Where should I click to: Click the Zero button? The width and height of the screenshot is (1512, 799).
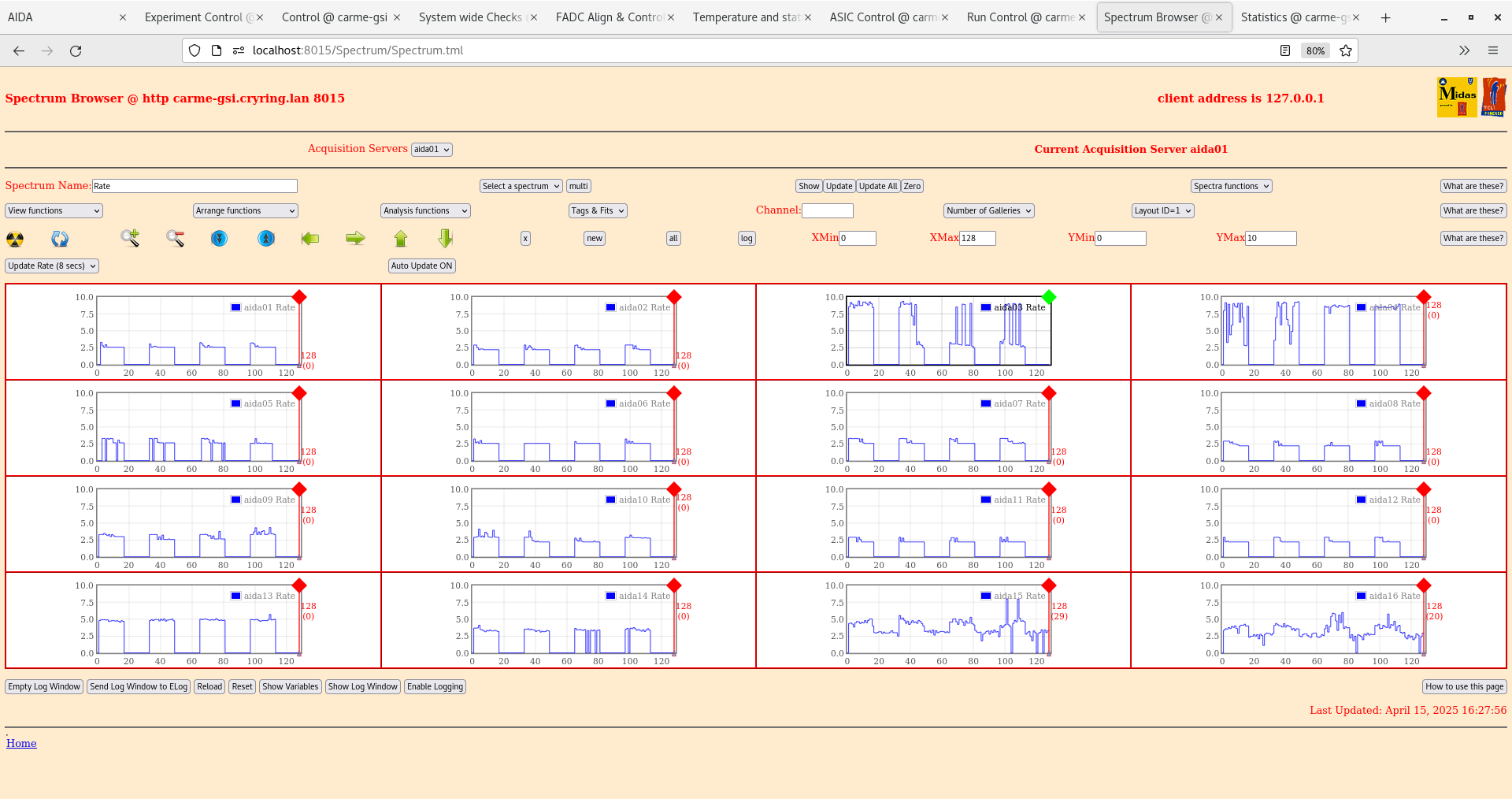(x=912, y=186)
